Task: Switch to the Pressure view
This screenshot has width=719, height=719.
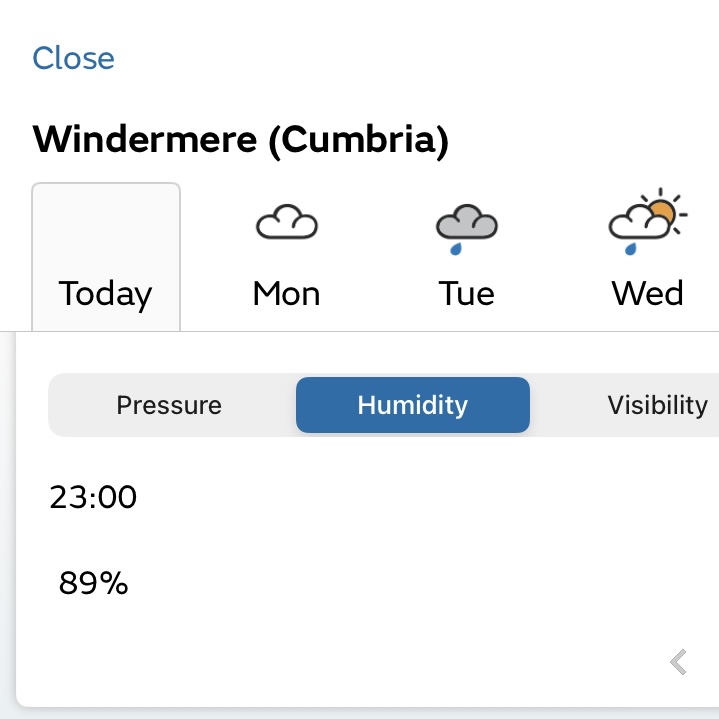Action: 169,405
